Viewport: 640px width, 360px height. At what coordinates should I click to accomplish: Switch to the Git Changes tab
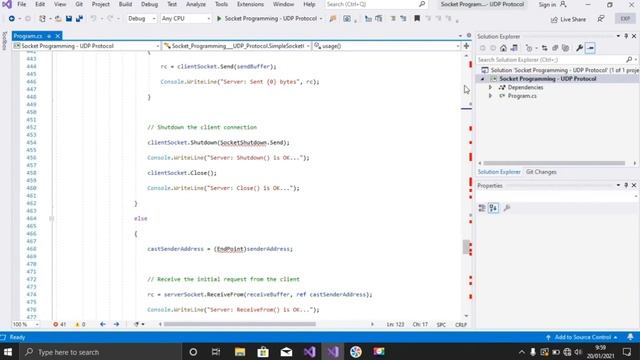point(541,172)
